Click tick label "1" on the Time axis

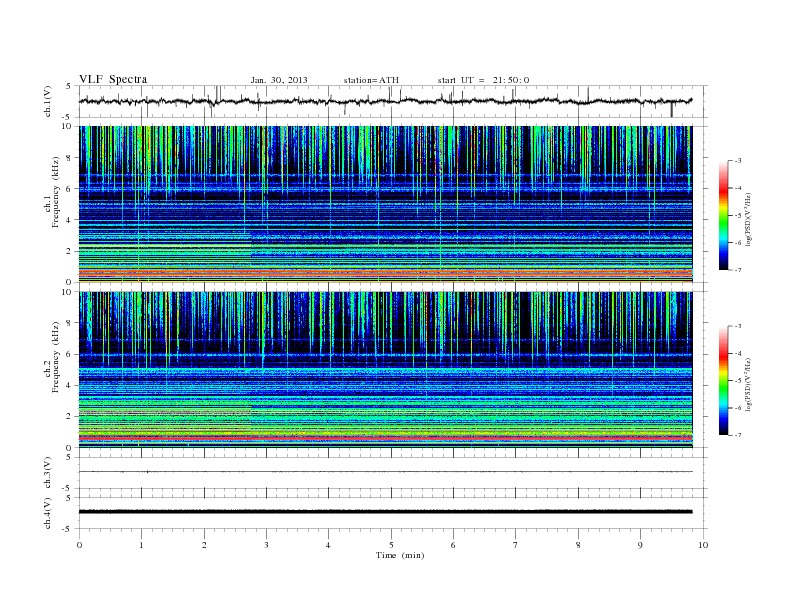tap(141, 545)
